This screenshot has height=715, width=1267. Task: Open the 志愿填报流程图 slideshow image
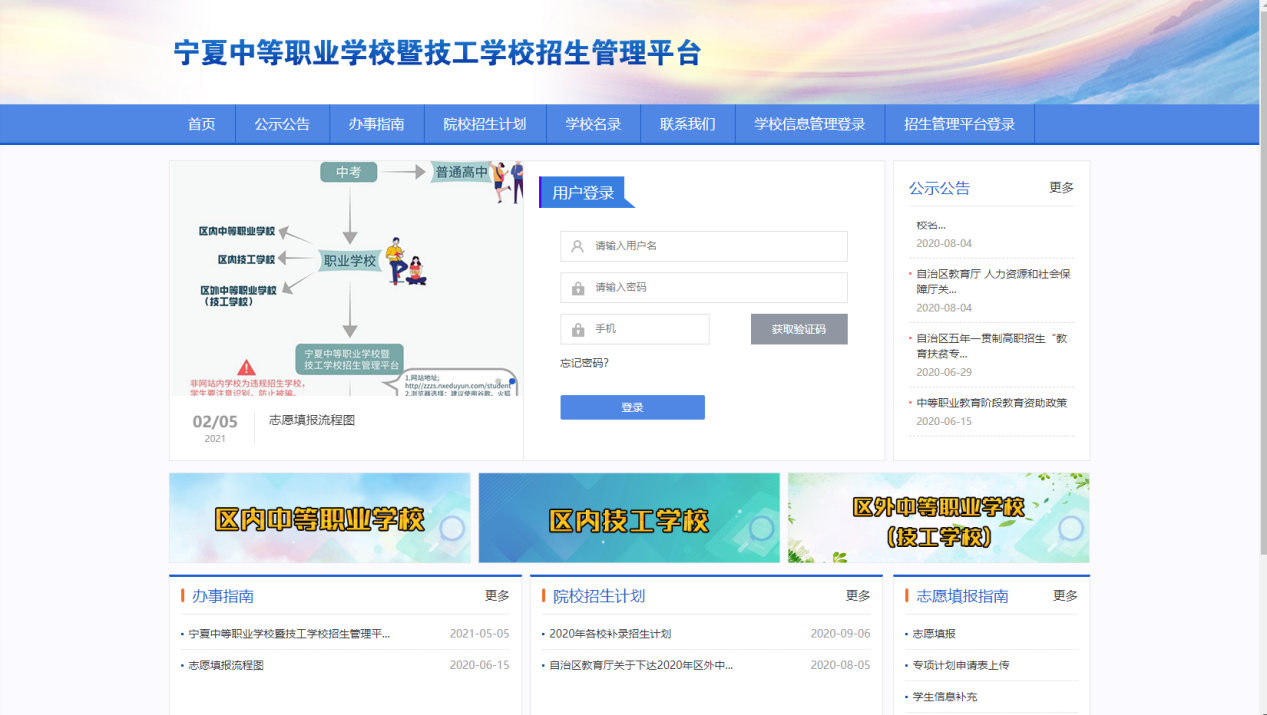click(346, 279)
